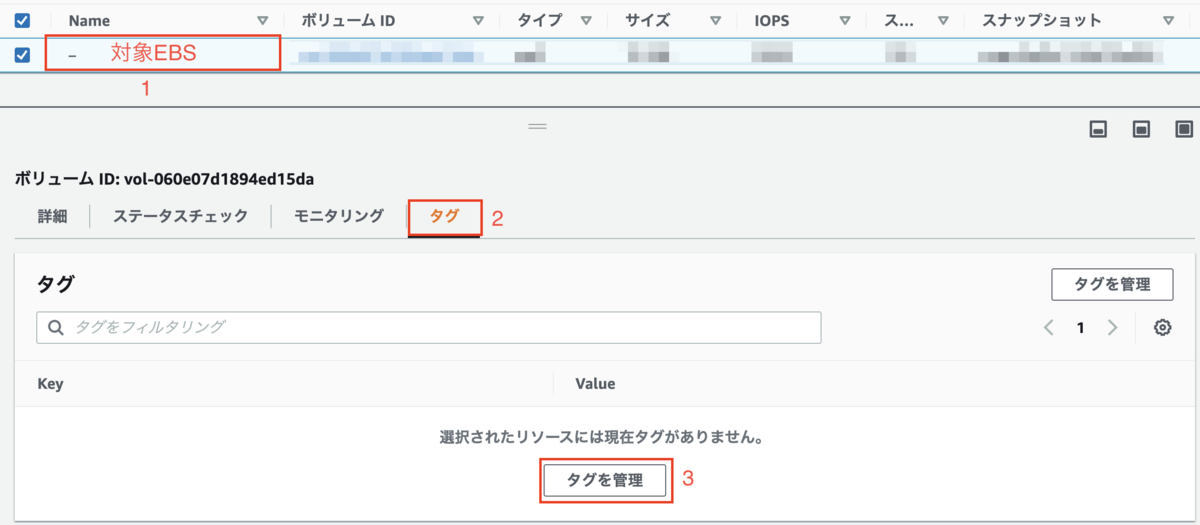
Task: Click the ボリューム ID vol-060e07d1894ed15da heading
Action: pos(165,179)
